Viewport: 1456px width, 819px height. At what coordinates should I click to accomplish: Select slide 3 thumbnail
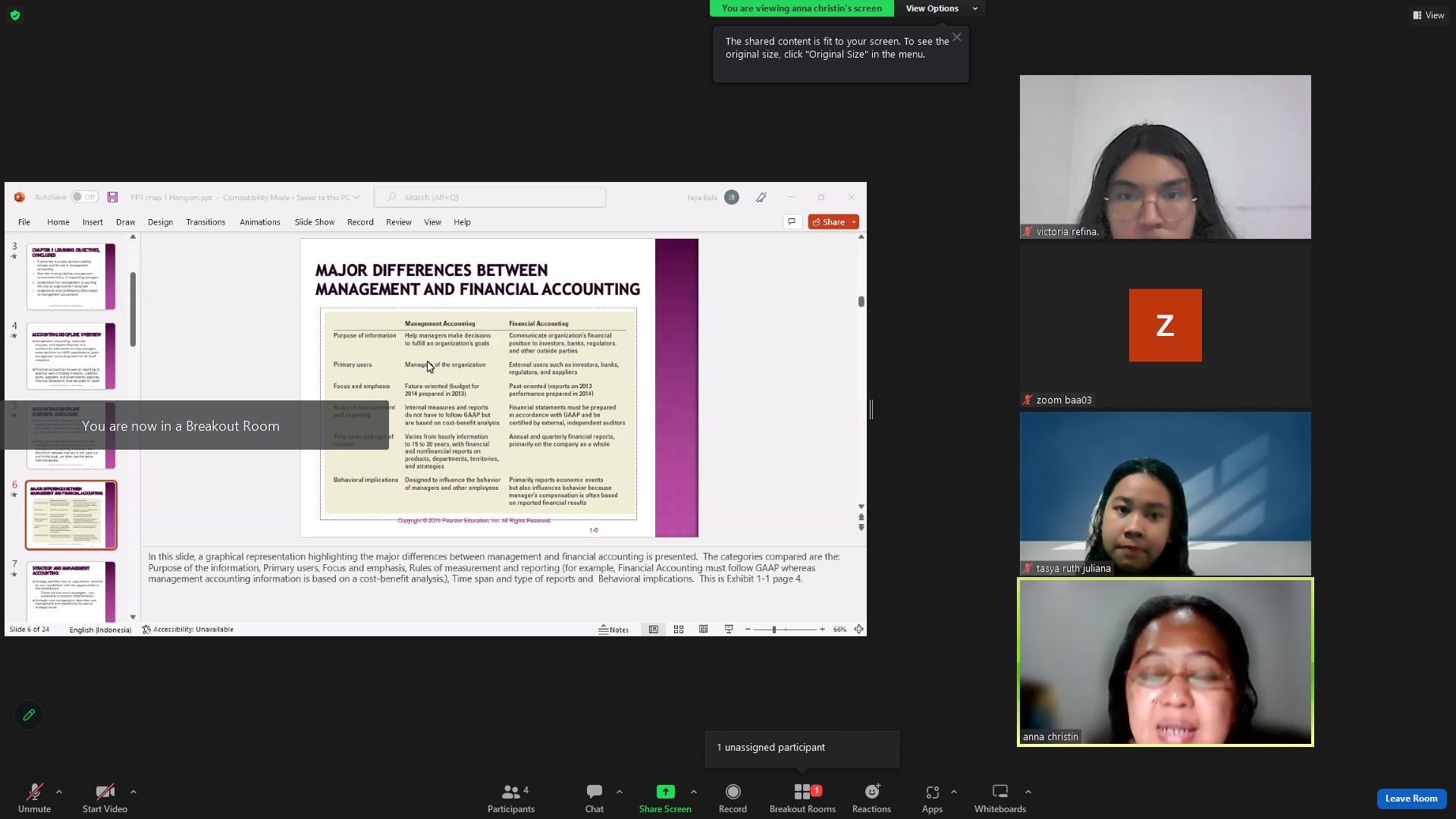click(71, 276)
